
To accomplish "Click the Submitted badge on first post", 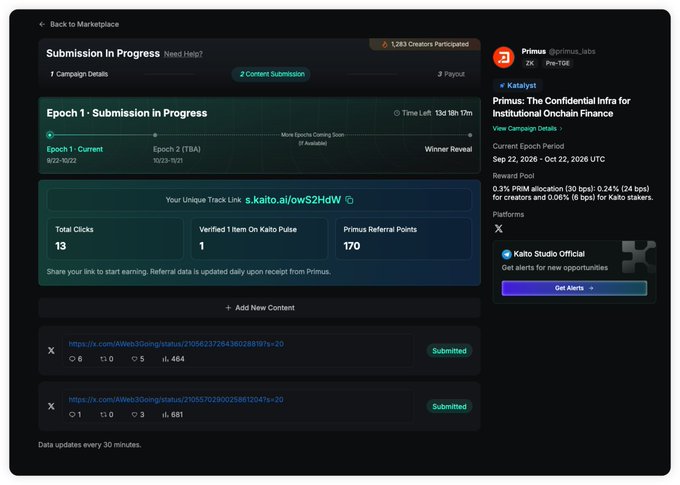I will 449,351.
